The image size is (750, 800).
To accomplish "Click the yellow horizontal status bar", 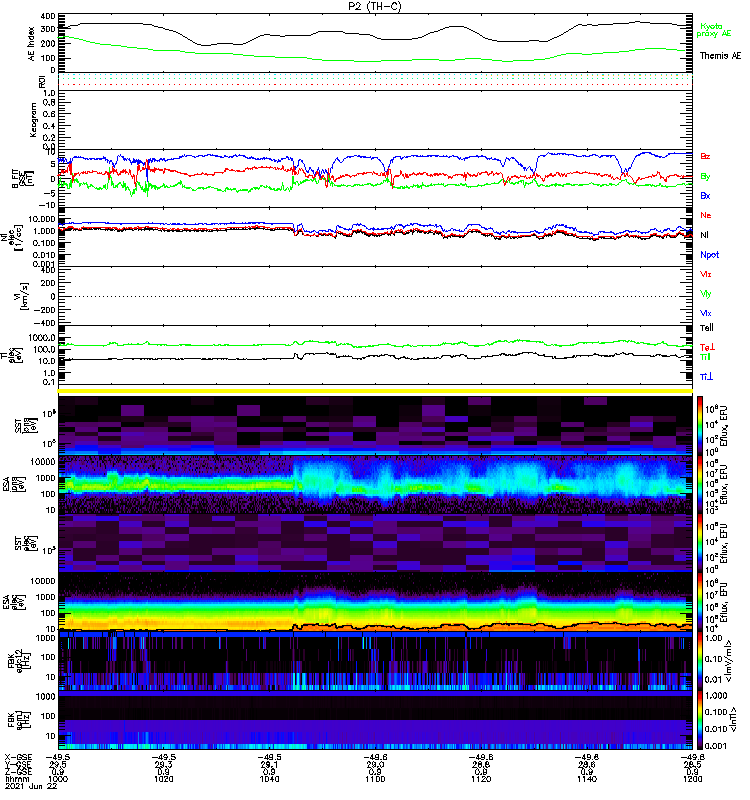I will 376,391.
